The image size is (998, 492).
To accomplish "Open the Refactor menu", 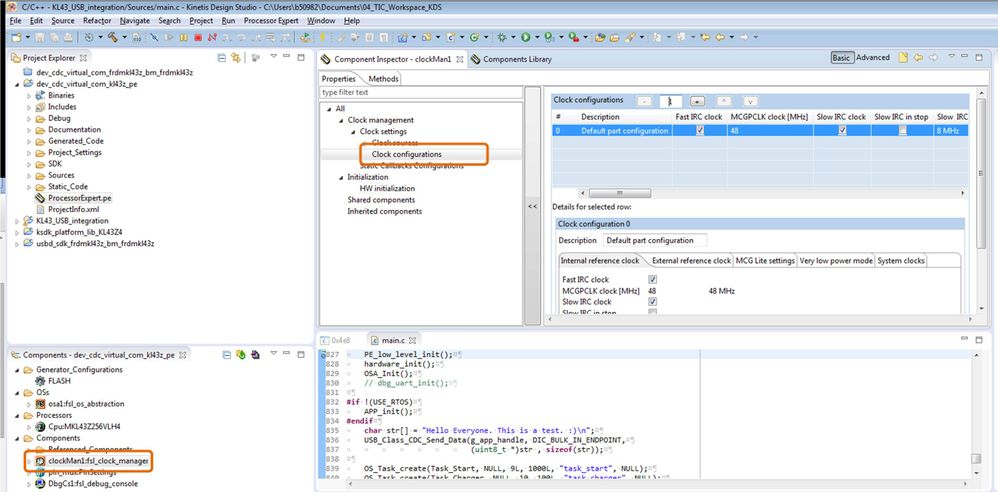I will [x=97, y=20].
